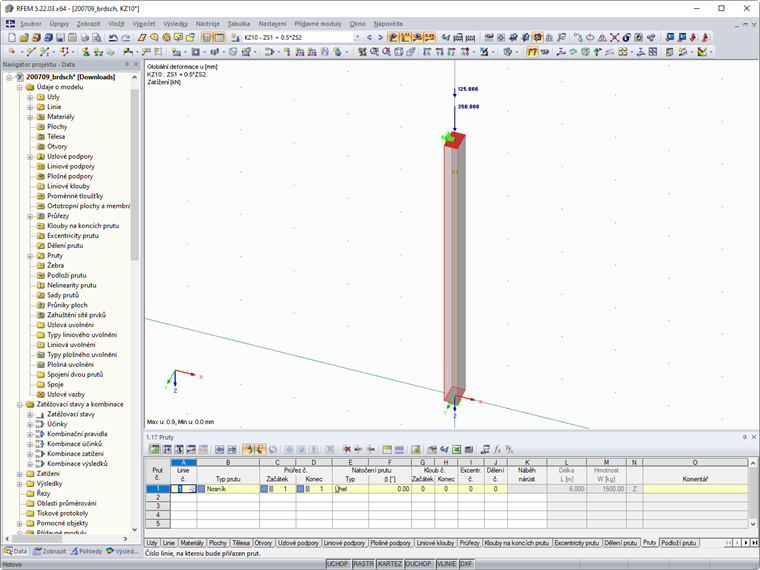Expand the Uzly tree node
Screen dimensions: 760x570
click(30, 97)
